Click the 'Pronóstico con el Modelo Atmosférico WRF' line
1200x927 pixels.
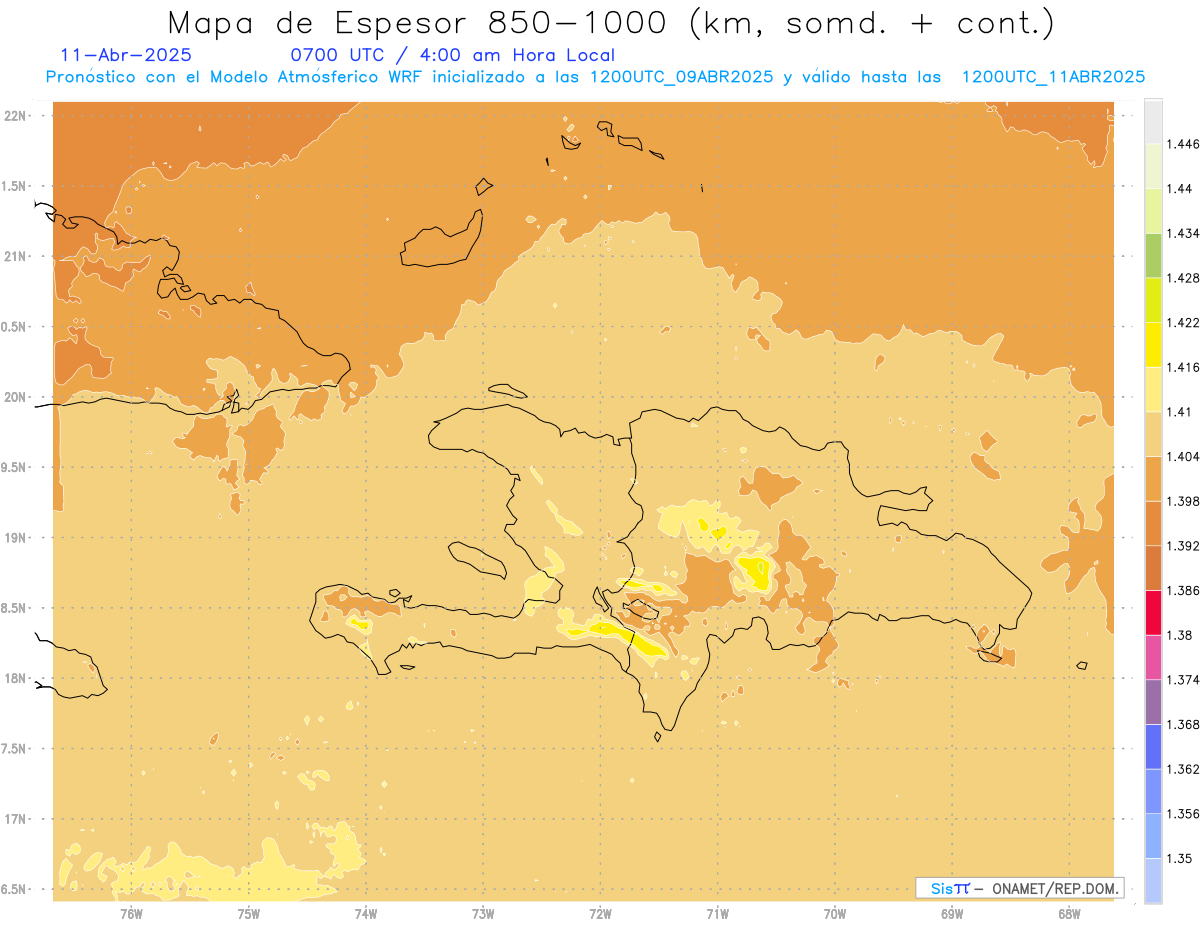pyautogui.click(x=595, y=77)
